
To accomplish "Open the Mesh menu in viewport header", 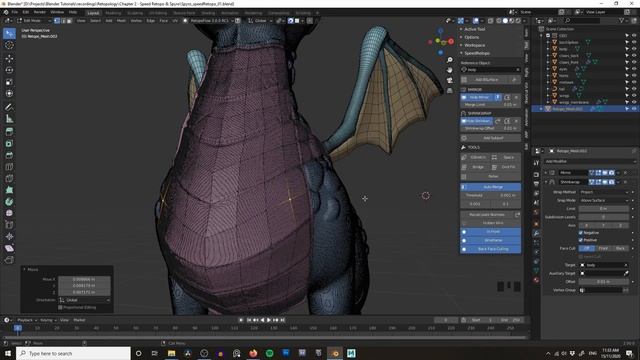I will pos(122,20).
